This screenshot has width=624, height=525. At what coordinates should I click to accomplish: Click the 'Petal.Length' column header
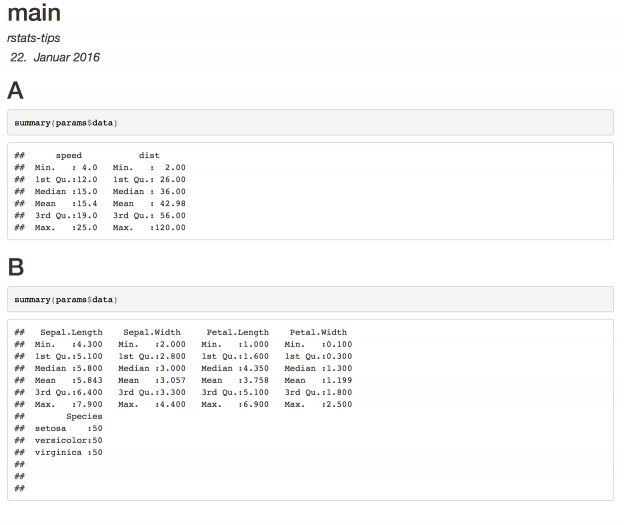click(238, 332)
